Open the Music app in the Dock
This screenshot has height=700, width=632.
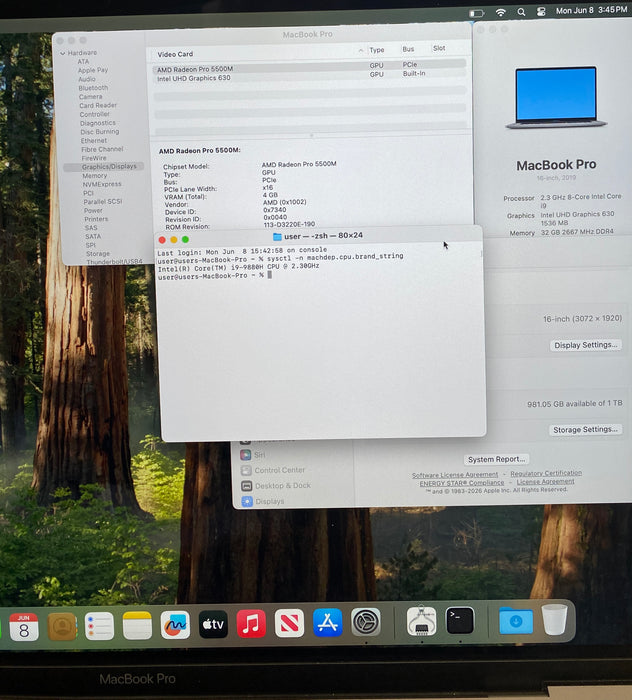(251, 623)
